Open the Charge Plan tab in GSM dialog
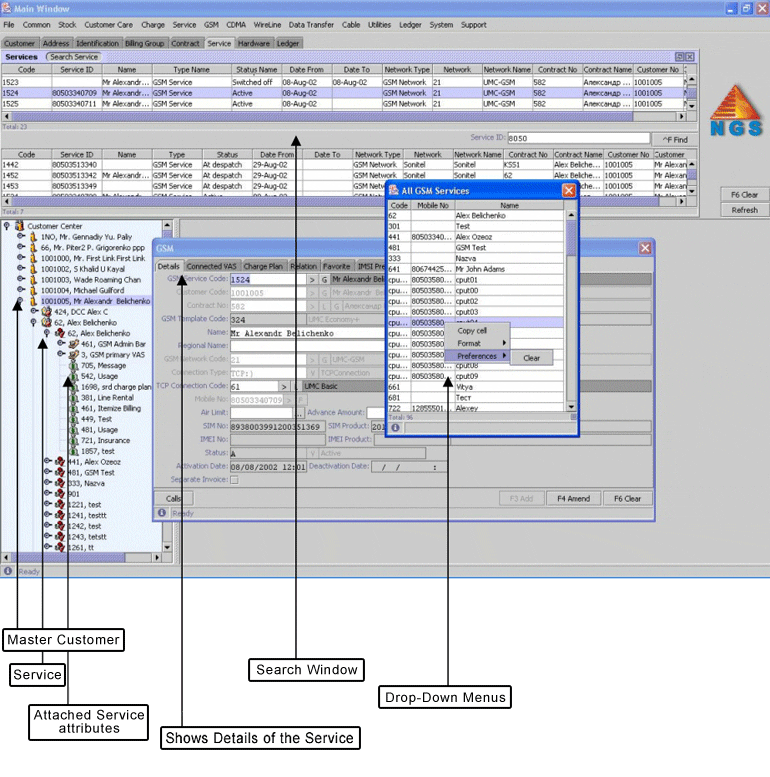The width and height of the screenshot is (770, 777). (x=263, y=267)
